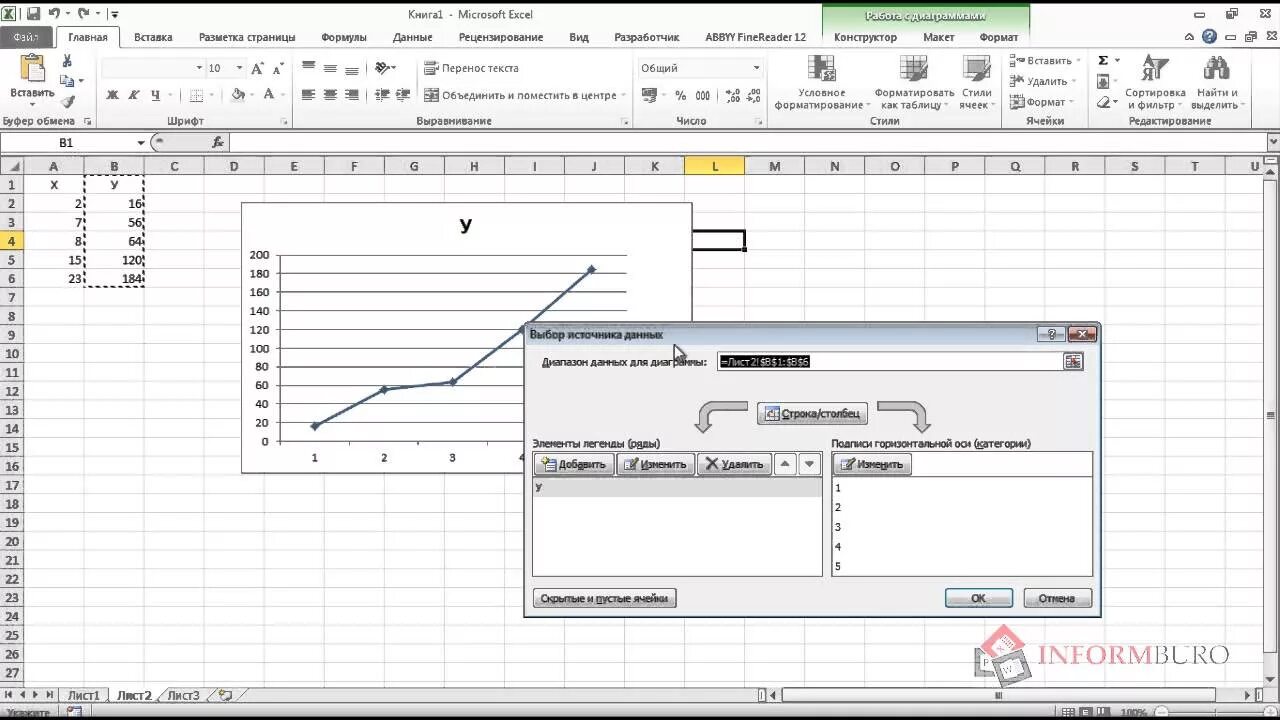The height and width of the screenshot is (720, 1280).
Task: Open the Name Box dropdown arrow
Action: [140, 143]
